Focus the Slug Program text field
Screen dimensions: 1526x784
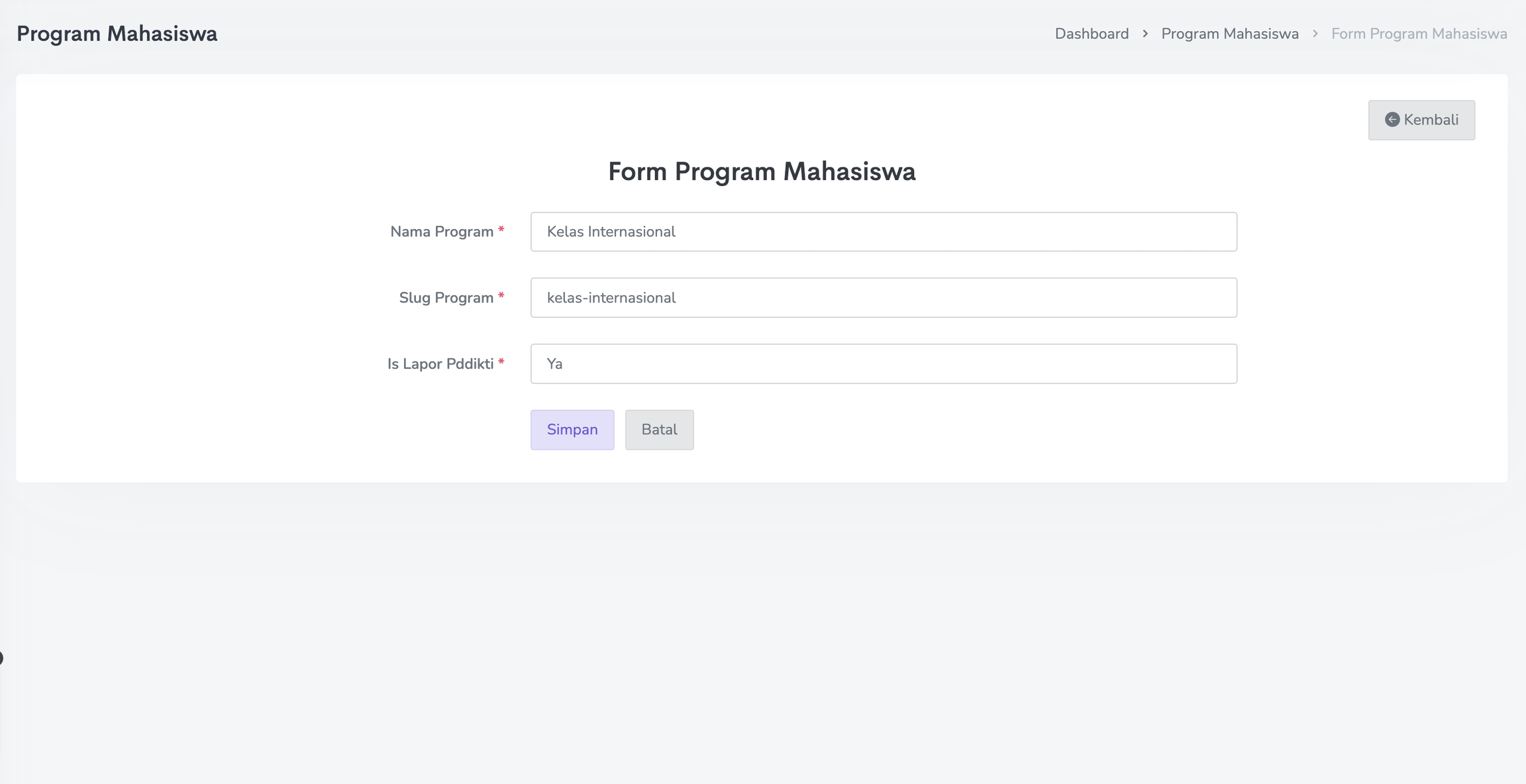884,298
